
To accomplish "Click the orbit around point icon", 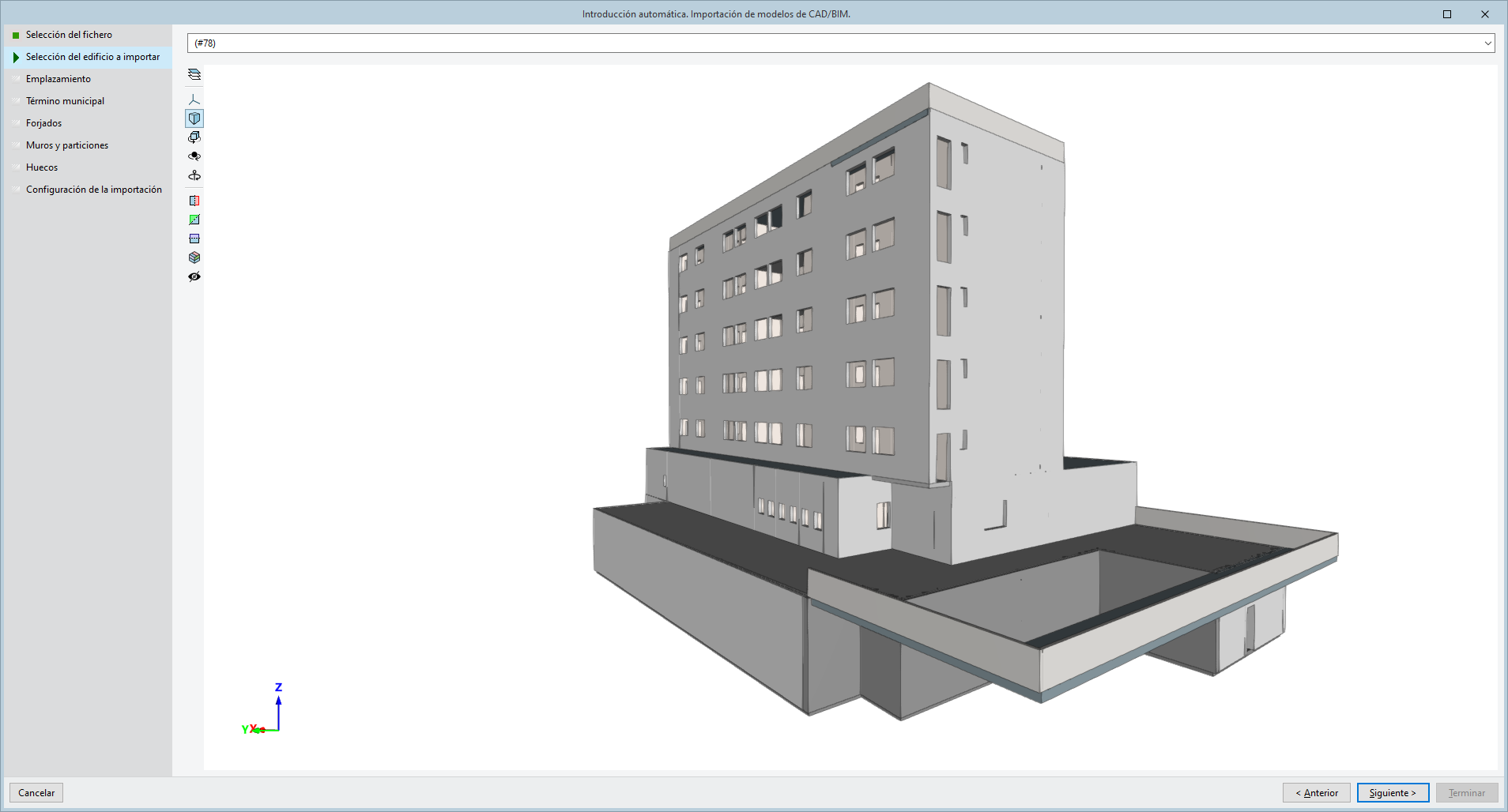I will [x=194, y=156].
